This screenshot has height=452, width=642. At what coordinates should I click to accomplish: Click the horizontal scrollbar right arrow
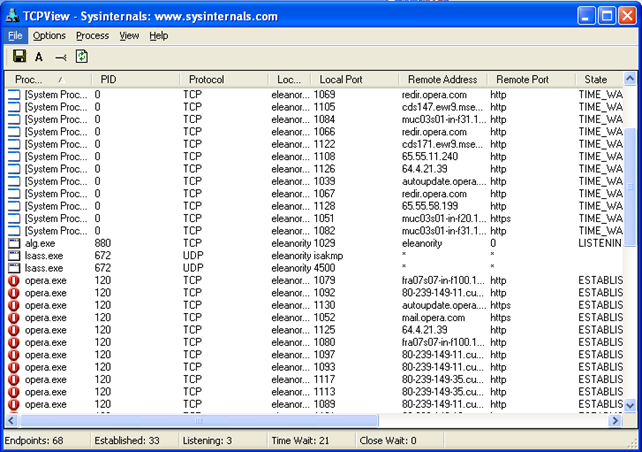tap(613, 421)
